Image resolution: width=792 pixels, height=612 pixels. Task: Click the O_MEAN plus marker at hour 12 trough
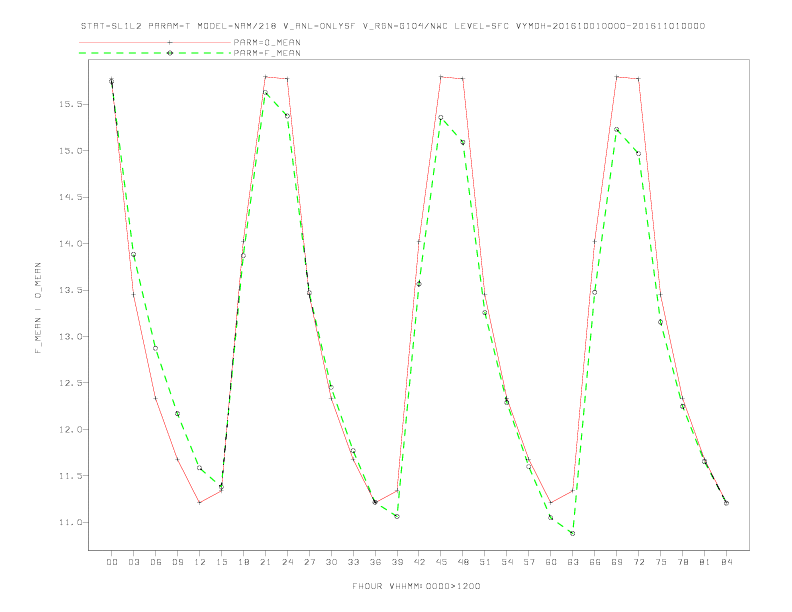[200, 502]
